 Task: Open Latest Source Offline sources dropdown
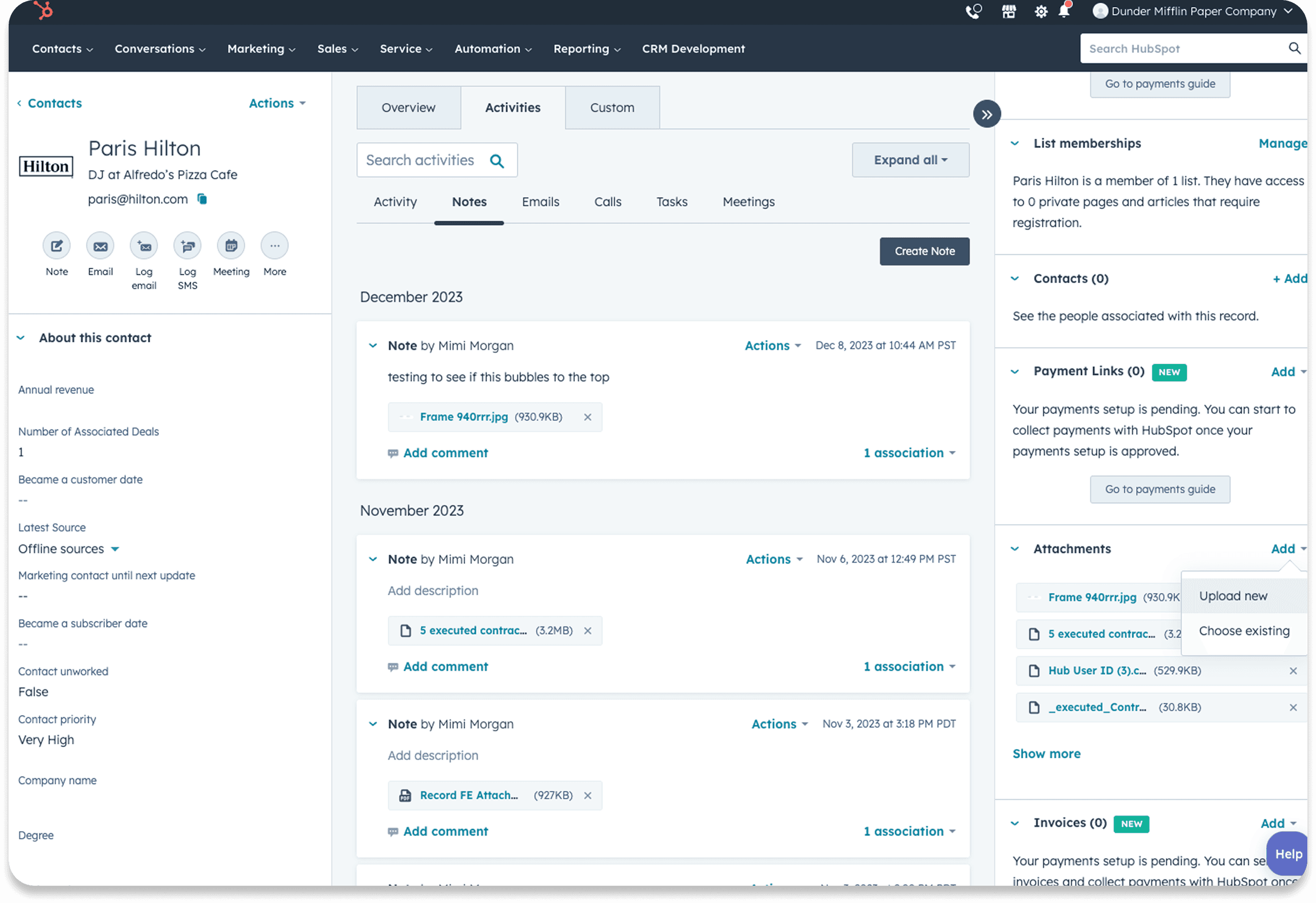tap(115, 549)
